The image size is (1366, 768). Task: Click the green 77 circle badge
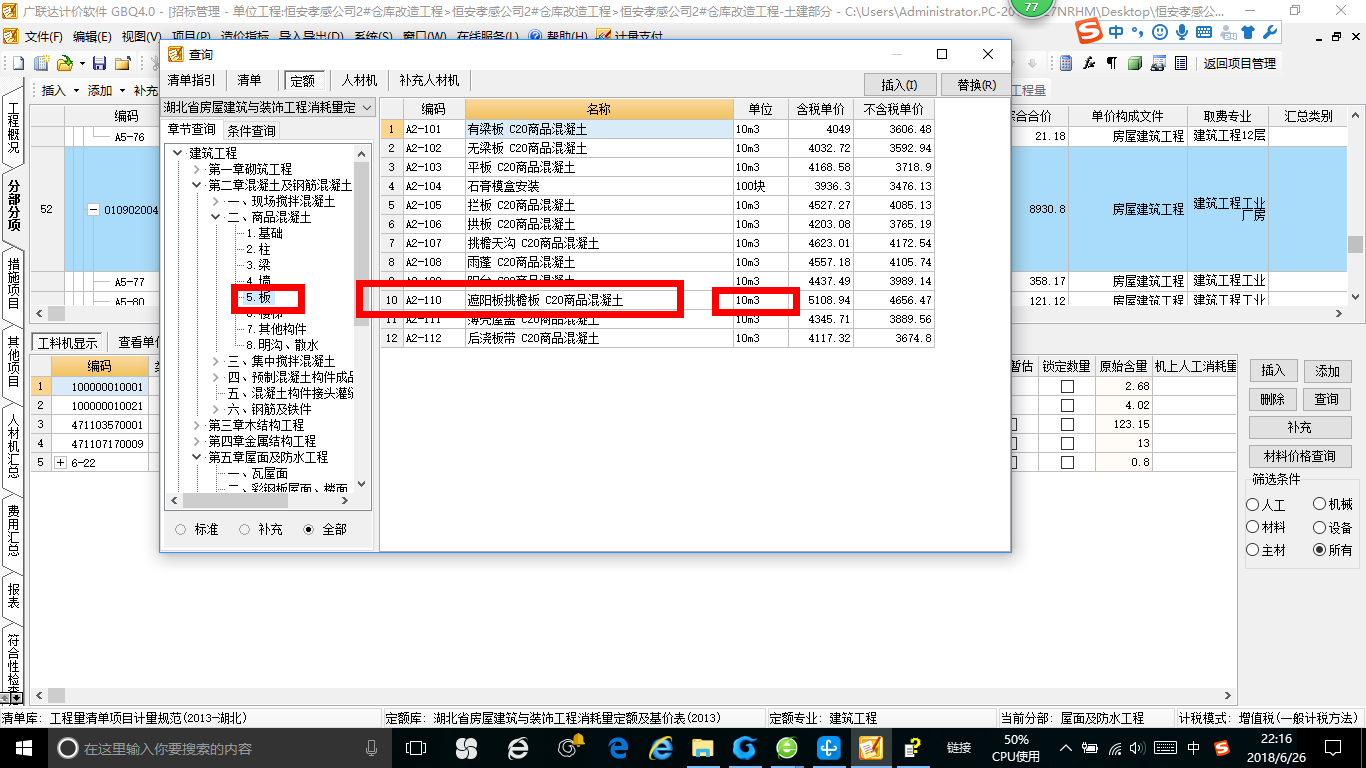pyautogui.click(x=1031, y=7)
